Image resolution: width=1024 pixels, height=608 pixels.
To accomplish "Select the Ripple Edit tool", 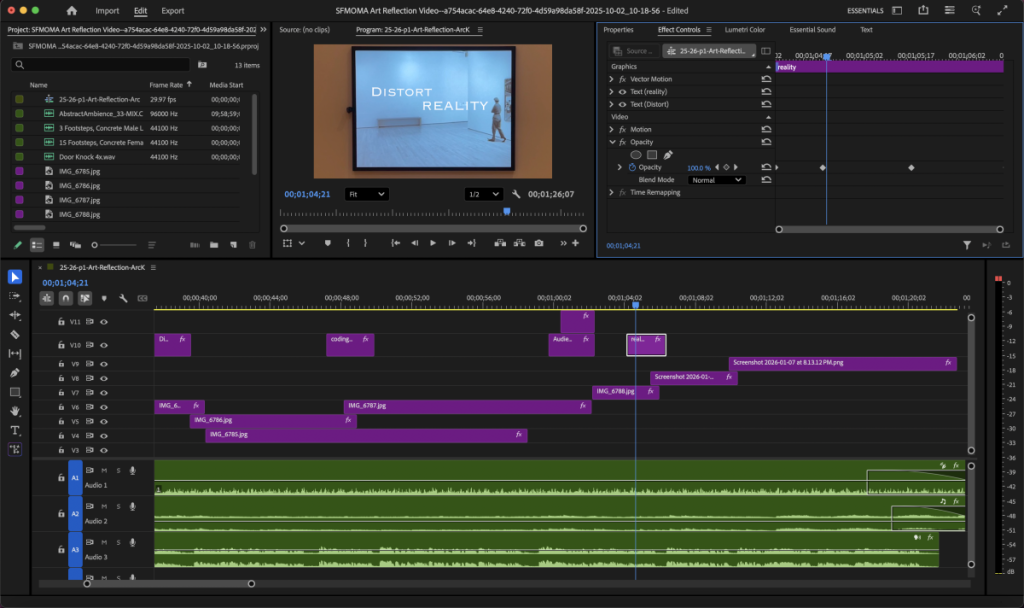I will pos(14,315).
